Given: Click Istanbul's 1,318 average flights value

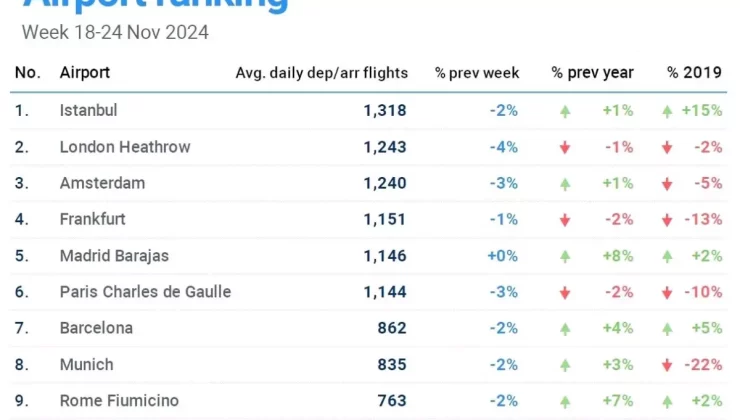Looking at the screenshot, I should 385,111.
